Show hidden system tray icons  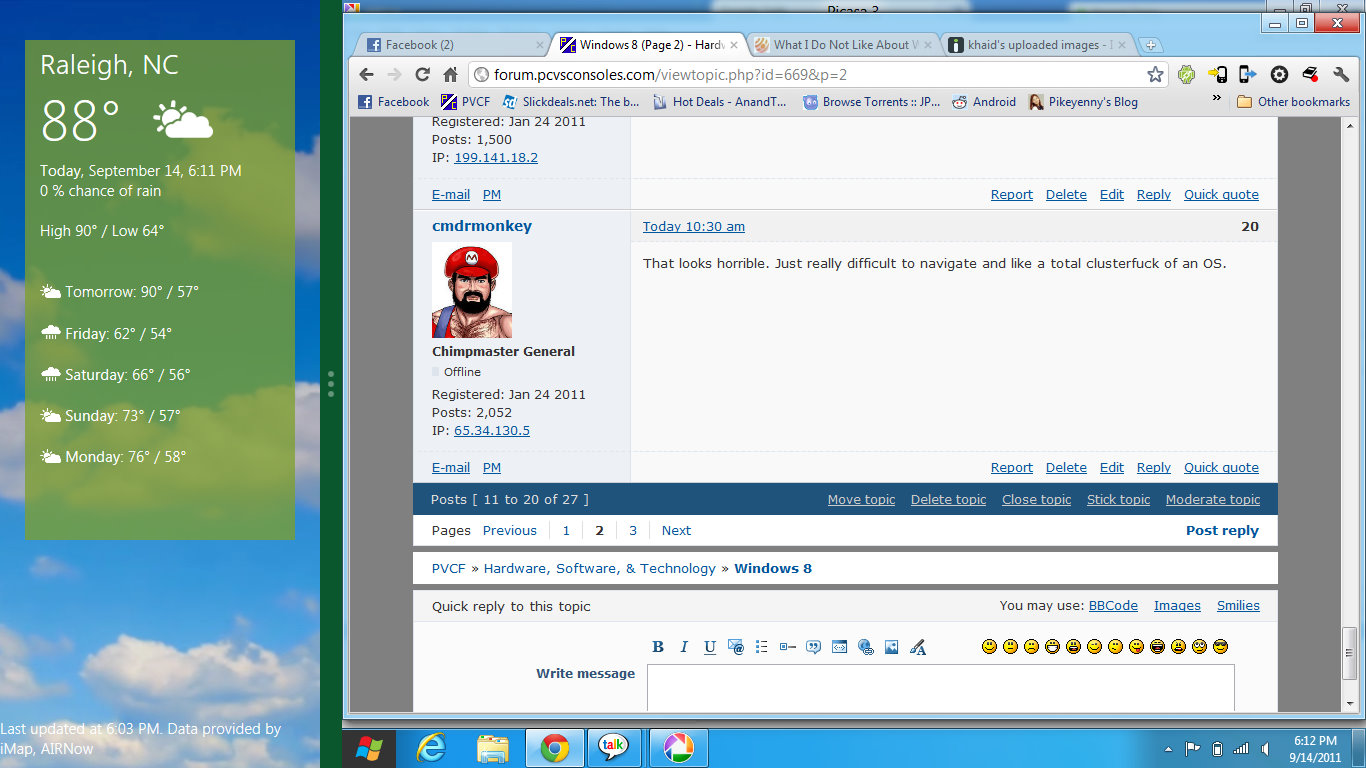point(1168,749)
